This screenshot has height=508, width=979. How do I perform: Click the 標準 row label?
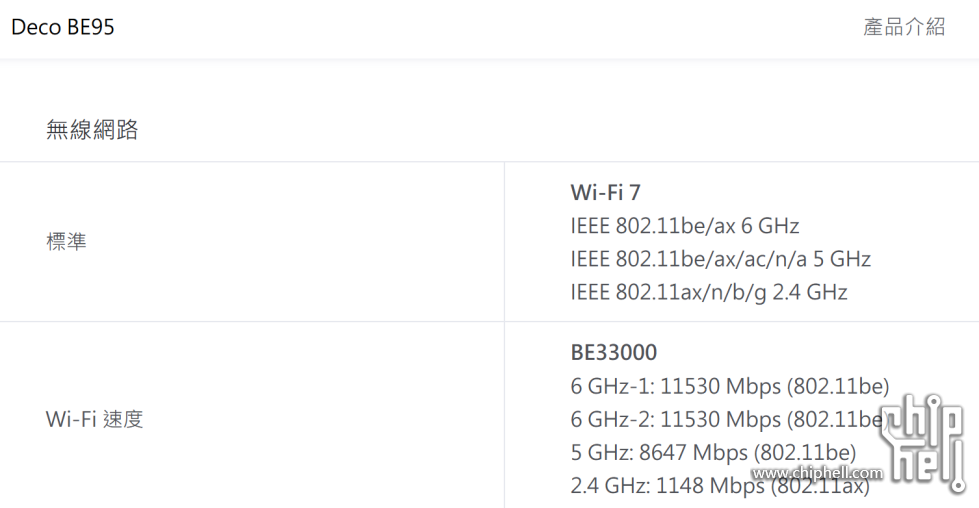[x=66, y=241]
